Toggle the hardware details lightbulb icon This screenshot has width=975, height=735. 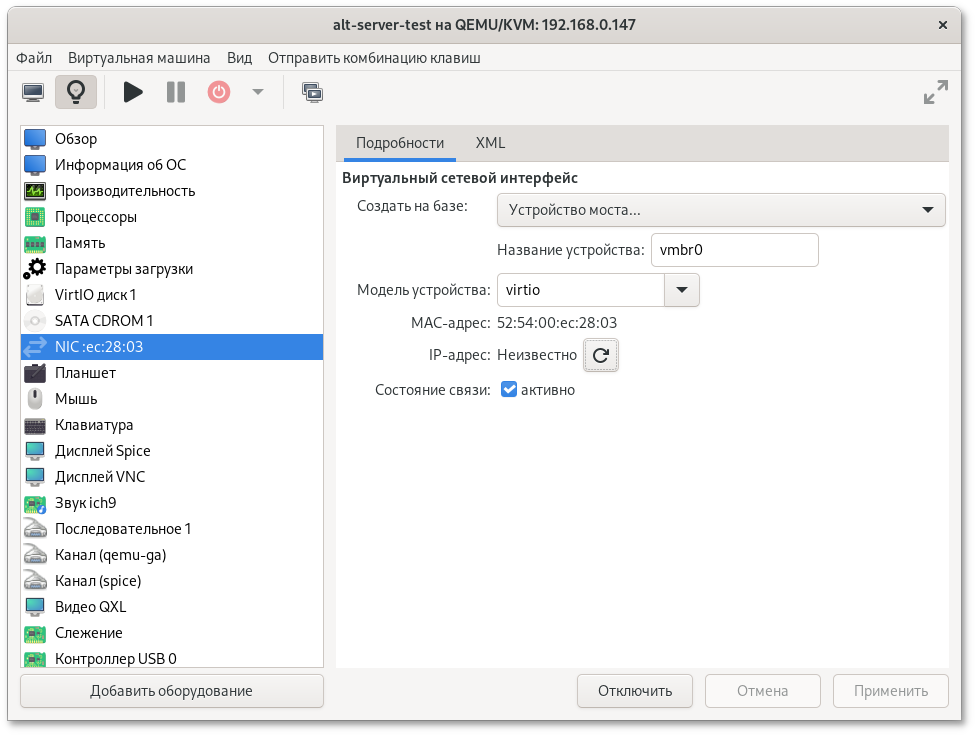(x=75, y=93)
